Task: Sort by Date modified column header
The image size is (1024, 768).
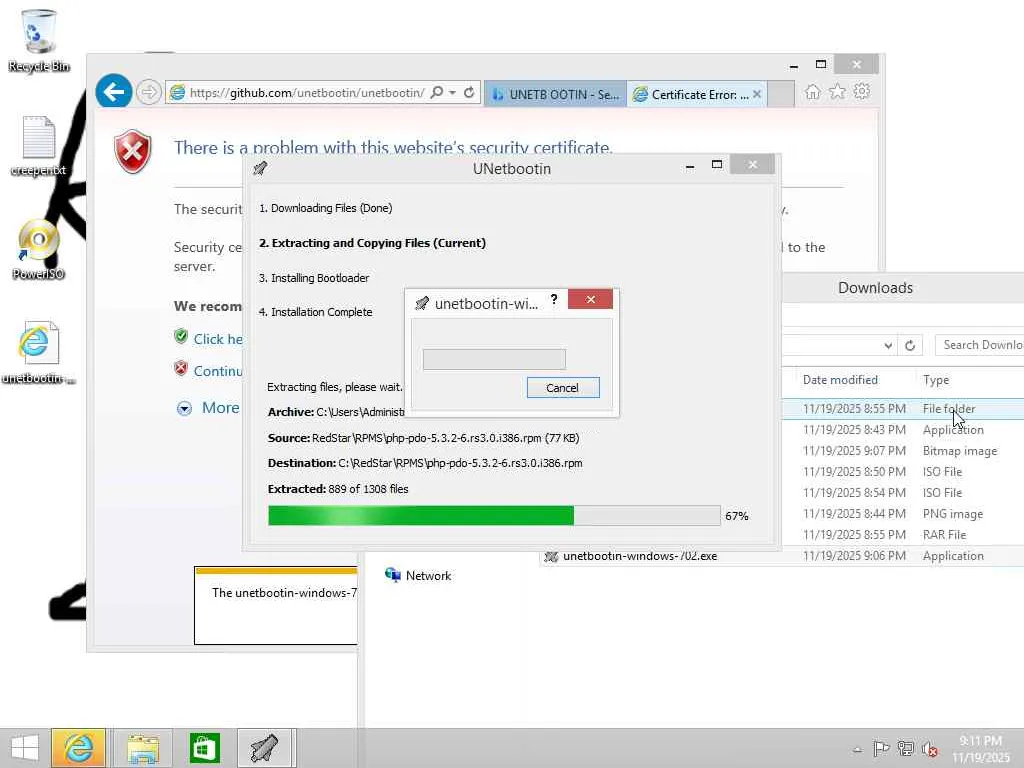Action: coord(840,379)
